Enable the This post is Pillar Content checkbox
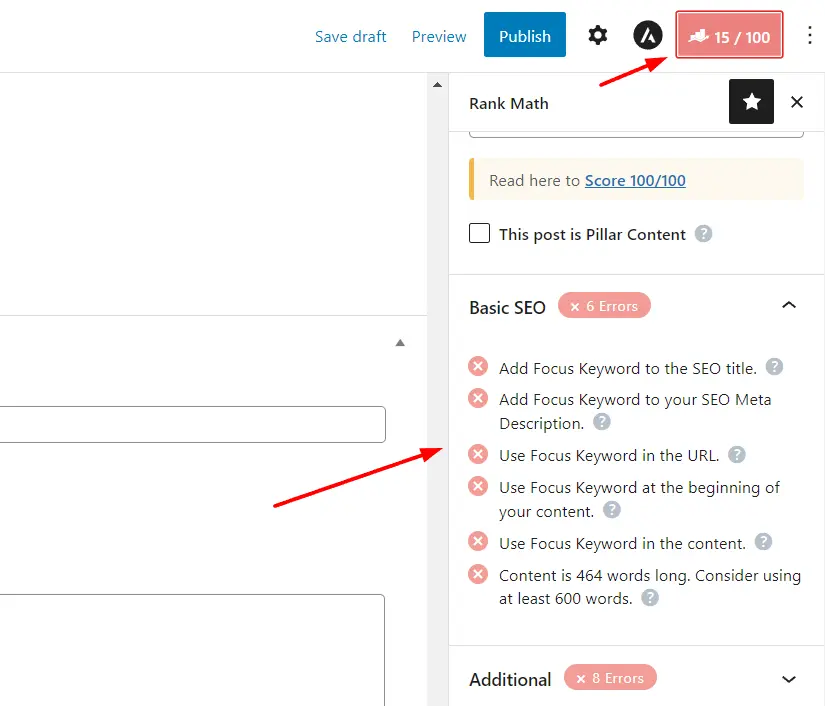The width and height of the screenshot is (825, 706). coord(479,233)
